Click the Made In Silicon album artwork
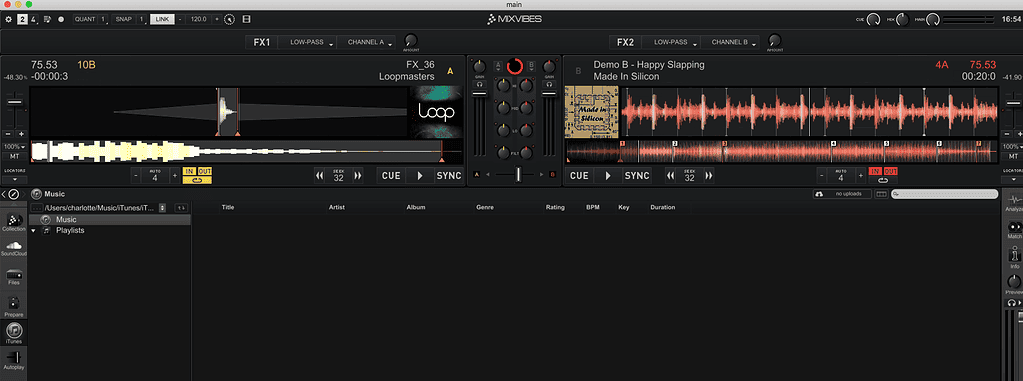Viewport: 1023px width, 381px height. 592,112
